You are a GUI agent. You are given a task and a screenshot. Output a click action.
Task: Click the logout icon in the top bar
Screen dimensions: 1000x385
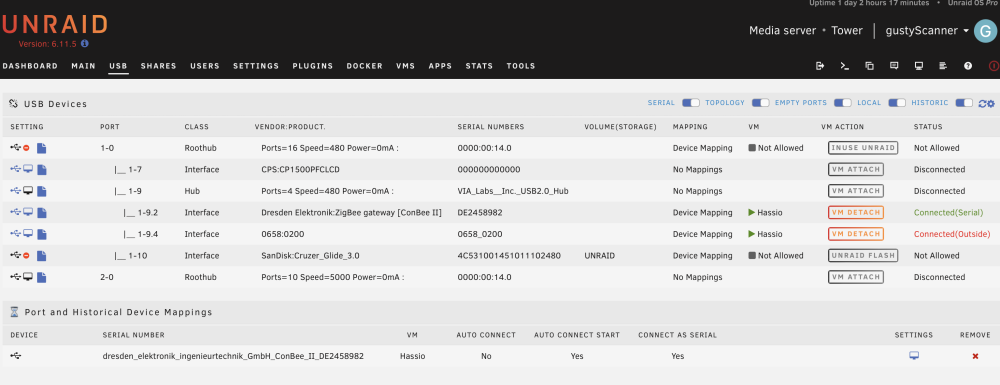(x=820, y=66)
